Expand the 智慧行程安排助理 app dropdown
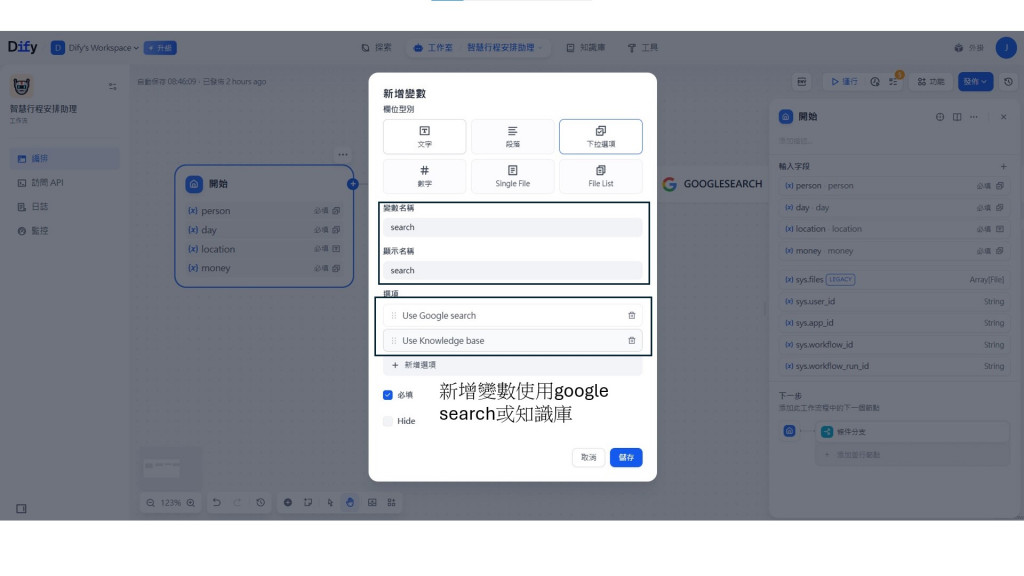This screenshot has width=1024, height=576. tap(504, 48)
